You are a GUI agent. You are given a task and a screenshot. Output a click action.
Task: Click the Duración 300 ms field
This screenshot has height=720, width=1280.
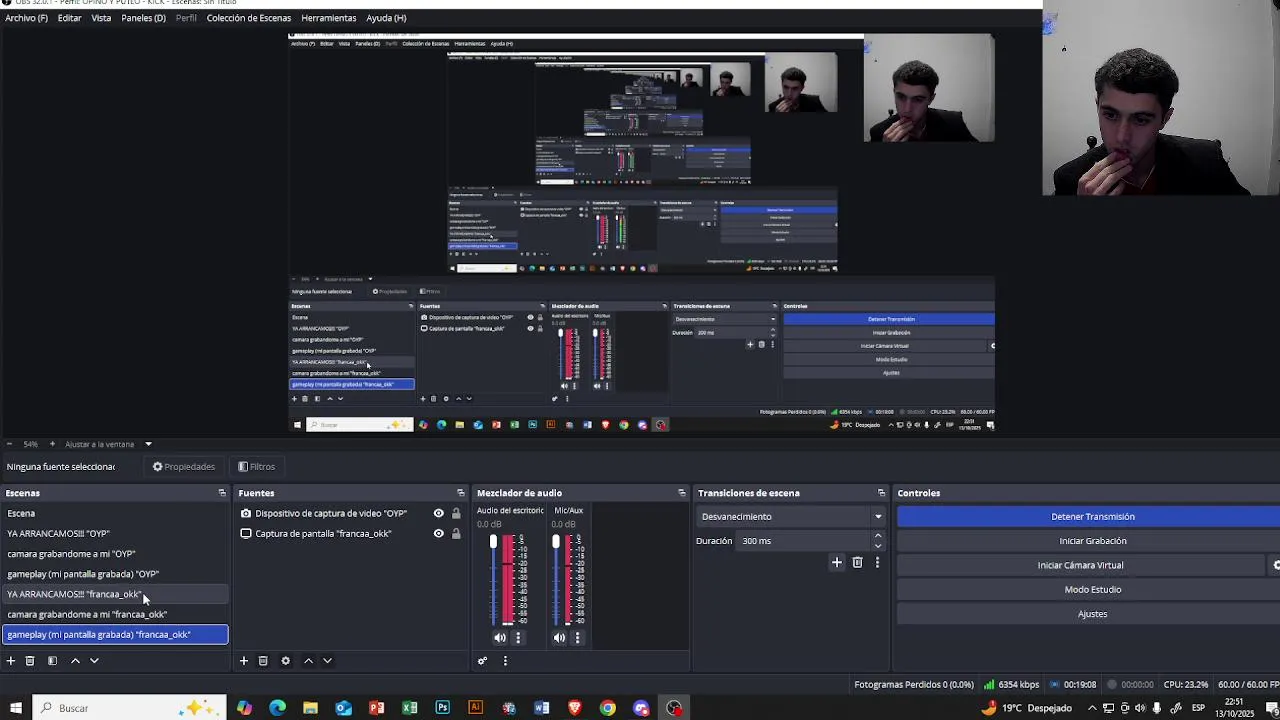click(803, 541)
